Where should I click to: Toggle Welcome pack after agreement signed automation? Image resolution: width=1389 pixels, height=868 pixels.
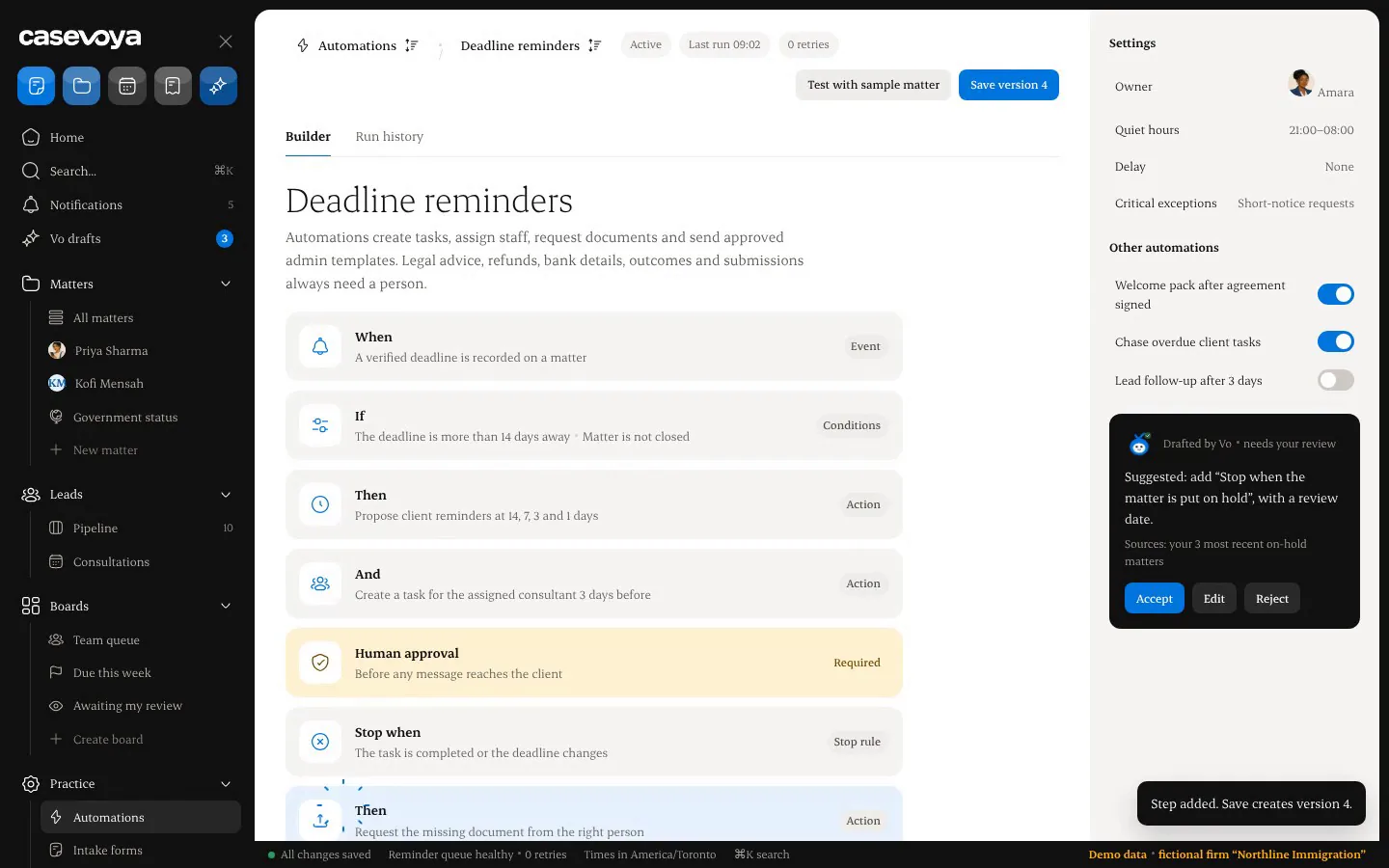click(x=1336, y=294)
